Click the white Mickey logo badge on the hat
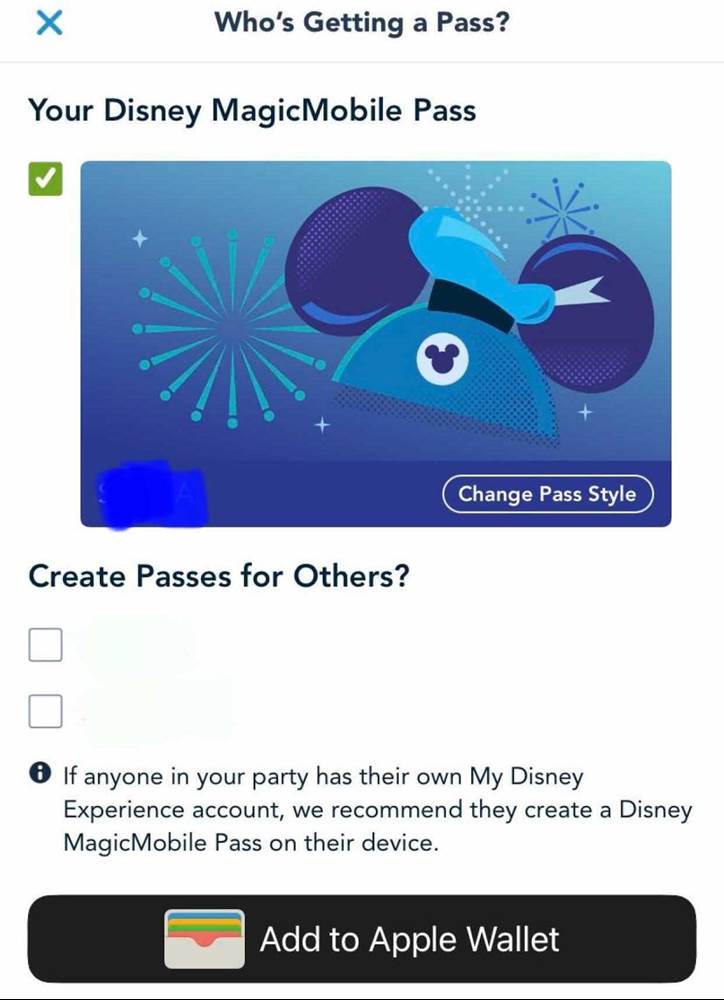724x1000 pixels. tap(442, 358)
